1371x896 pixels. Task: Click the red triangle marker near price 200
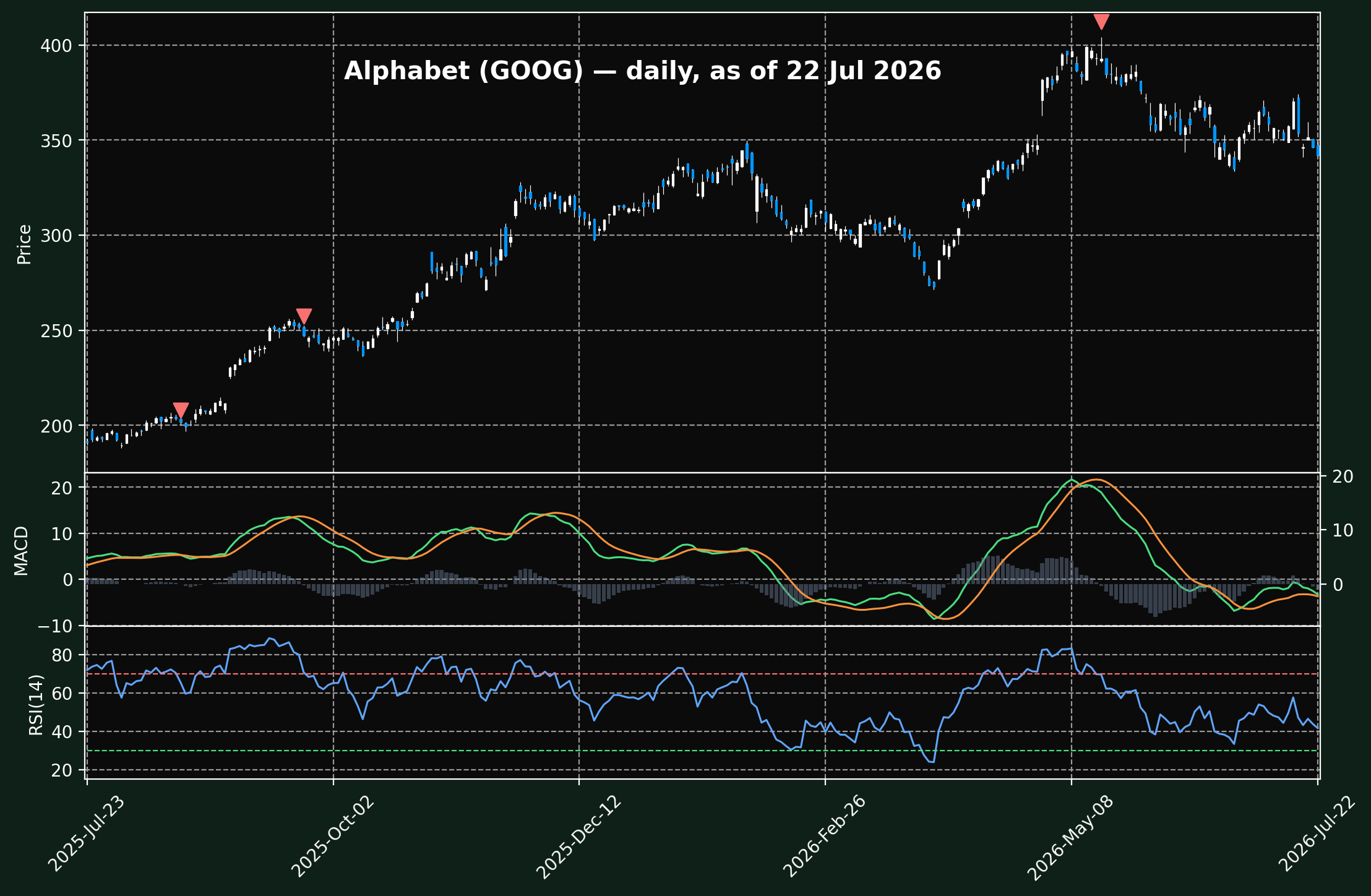coord(181,411)
